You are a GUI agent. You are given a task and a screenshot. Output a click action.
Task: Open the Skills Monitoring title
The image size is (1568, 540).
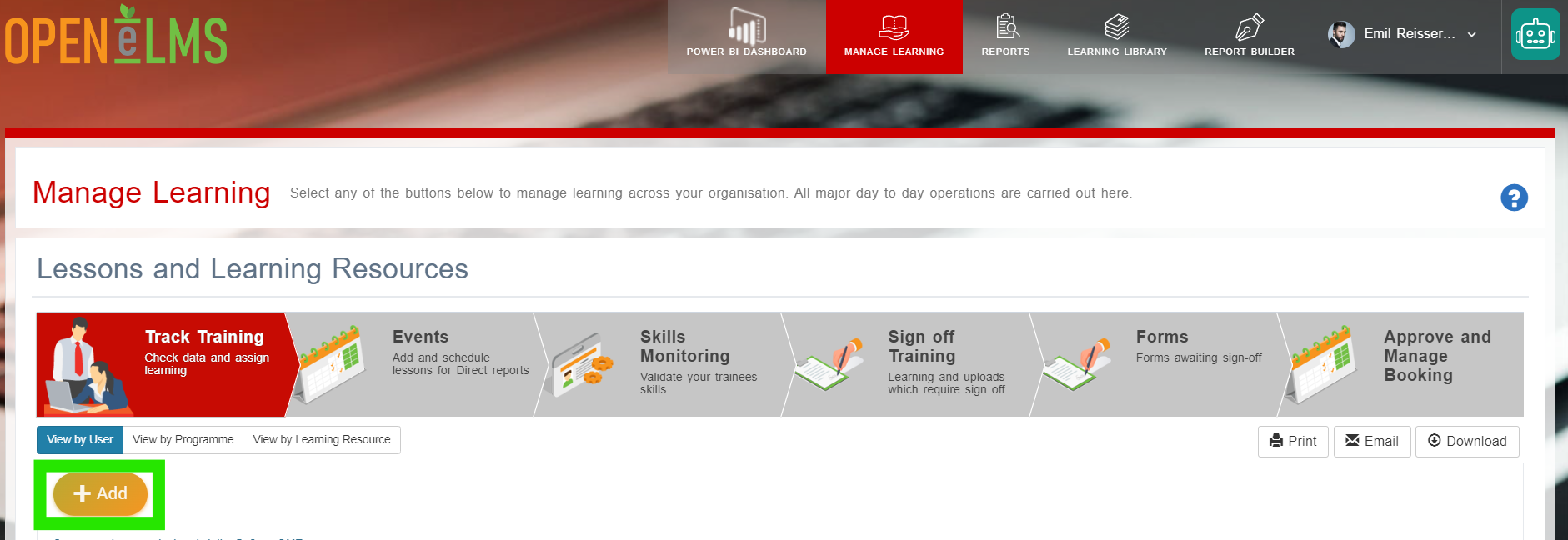click(x=684, y=347)
